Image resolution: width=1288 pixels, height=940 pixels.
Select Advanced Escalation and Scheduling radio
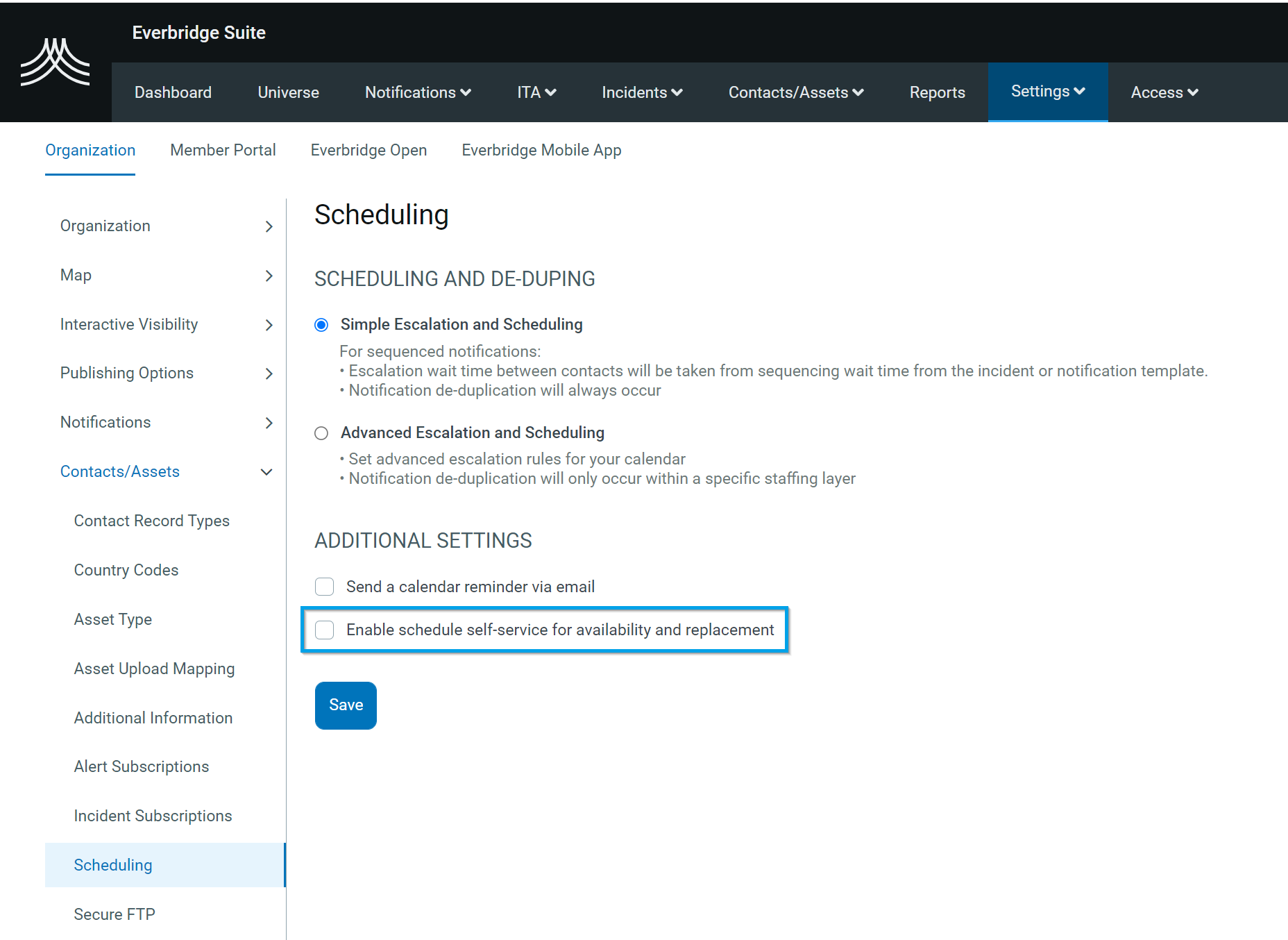click(x=321, y=433)
